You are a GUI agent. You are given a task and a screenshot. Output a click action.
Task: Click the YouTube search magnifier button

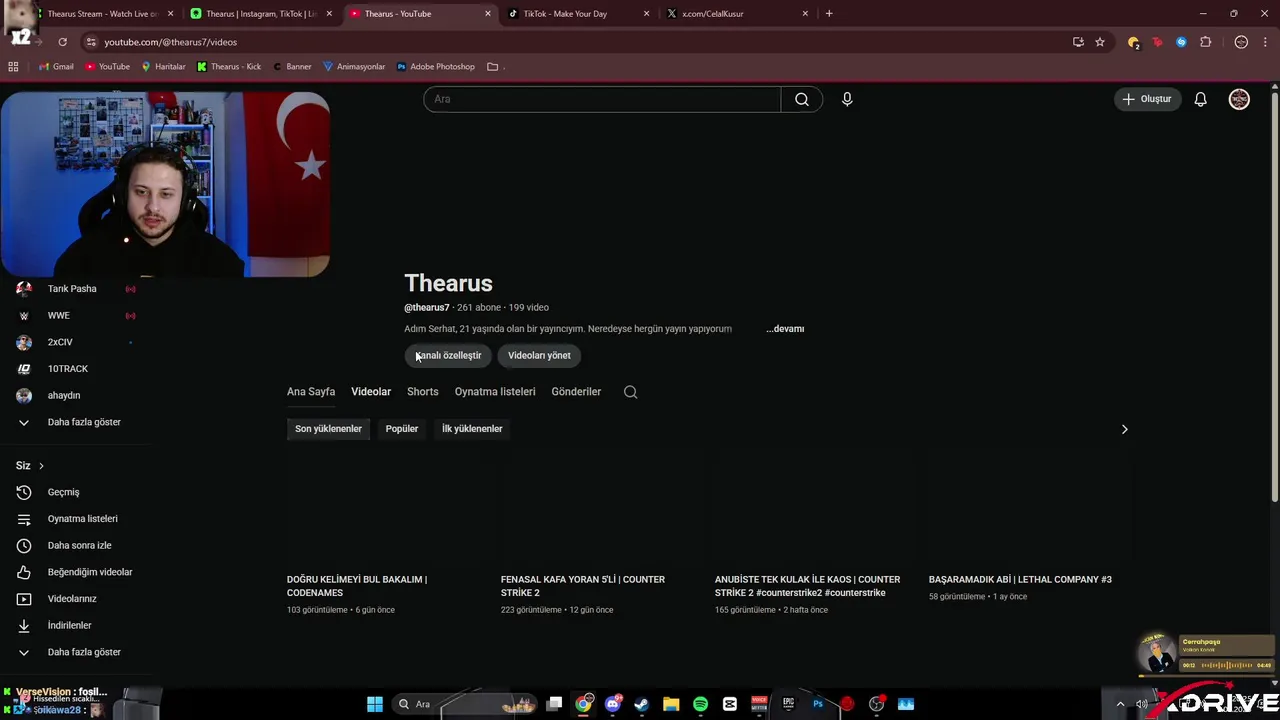click(x=802, y=99)
